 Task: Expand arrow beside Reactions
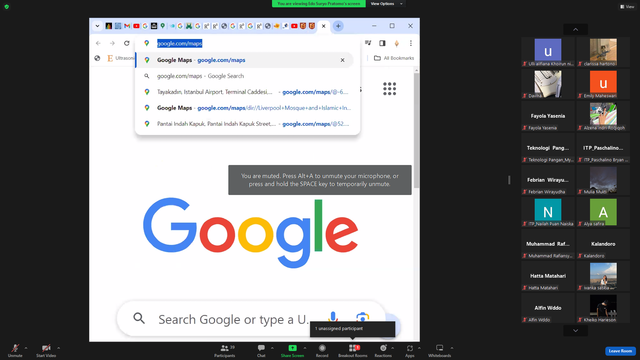click(x=393, y=348)
